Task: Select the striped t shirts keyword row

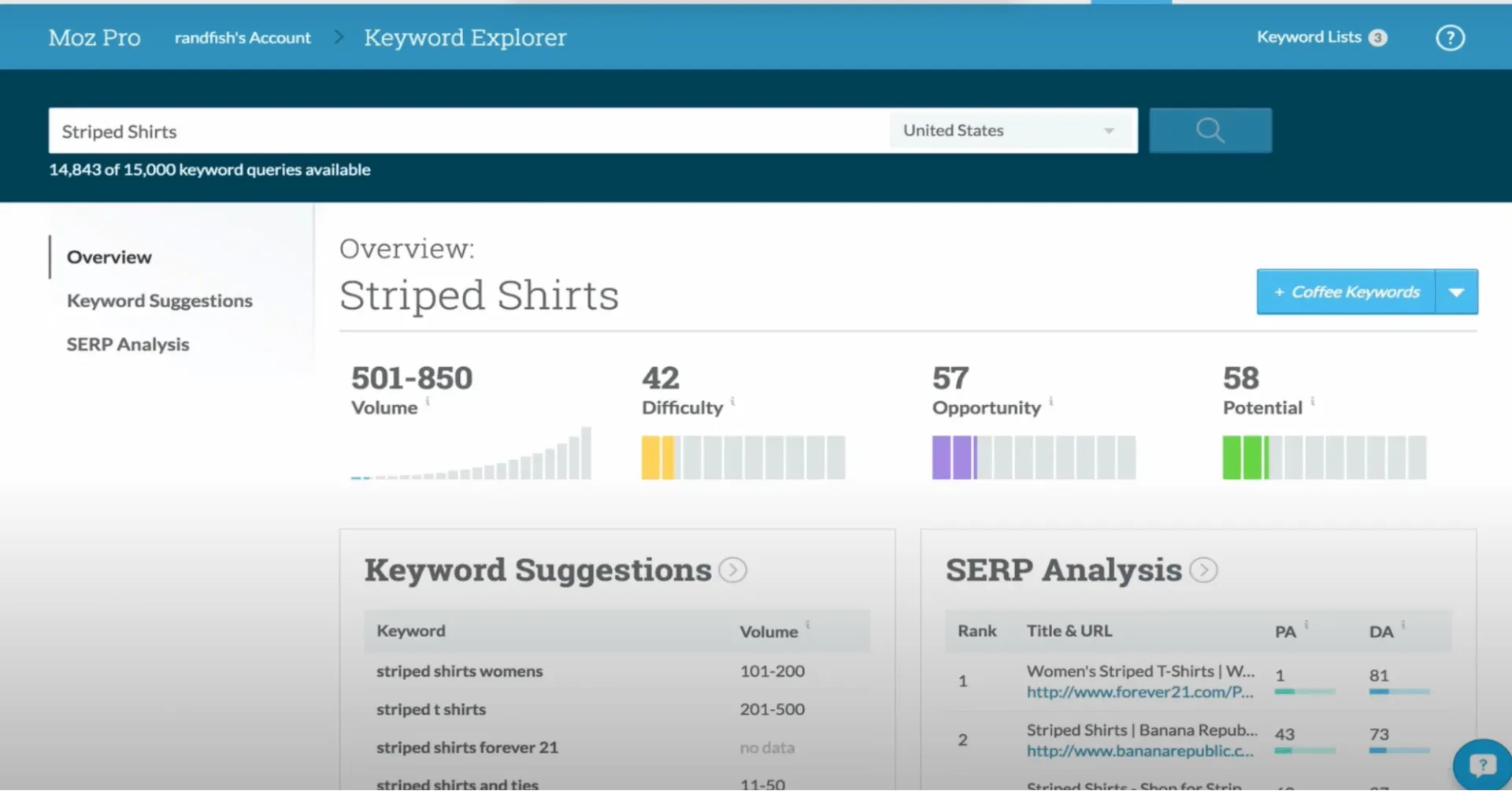Action: click(431, 709)
